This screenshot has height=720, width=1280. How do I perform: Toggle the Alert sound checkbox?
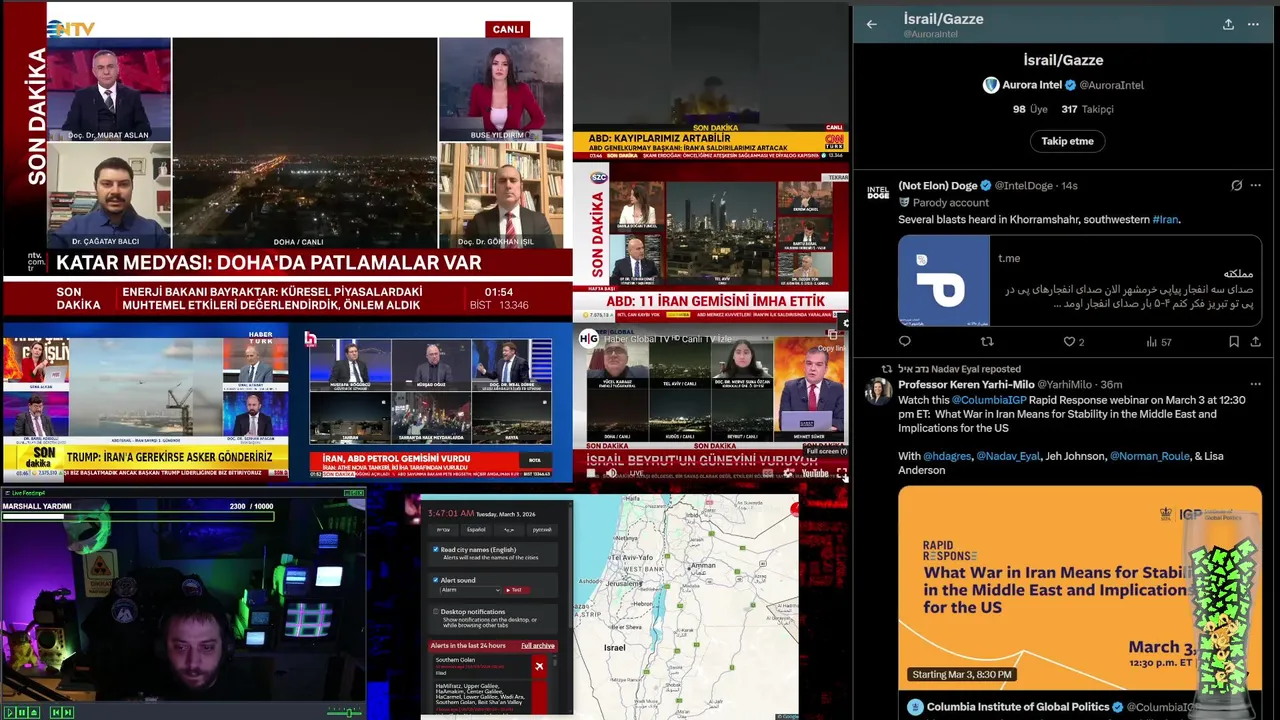tap(436, 580)
